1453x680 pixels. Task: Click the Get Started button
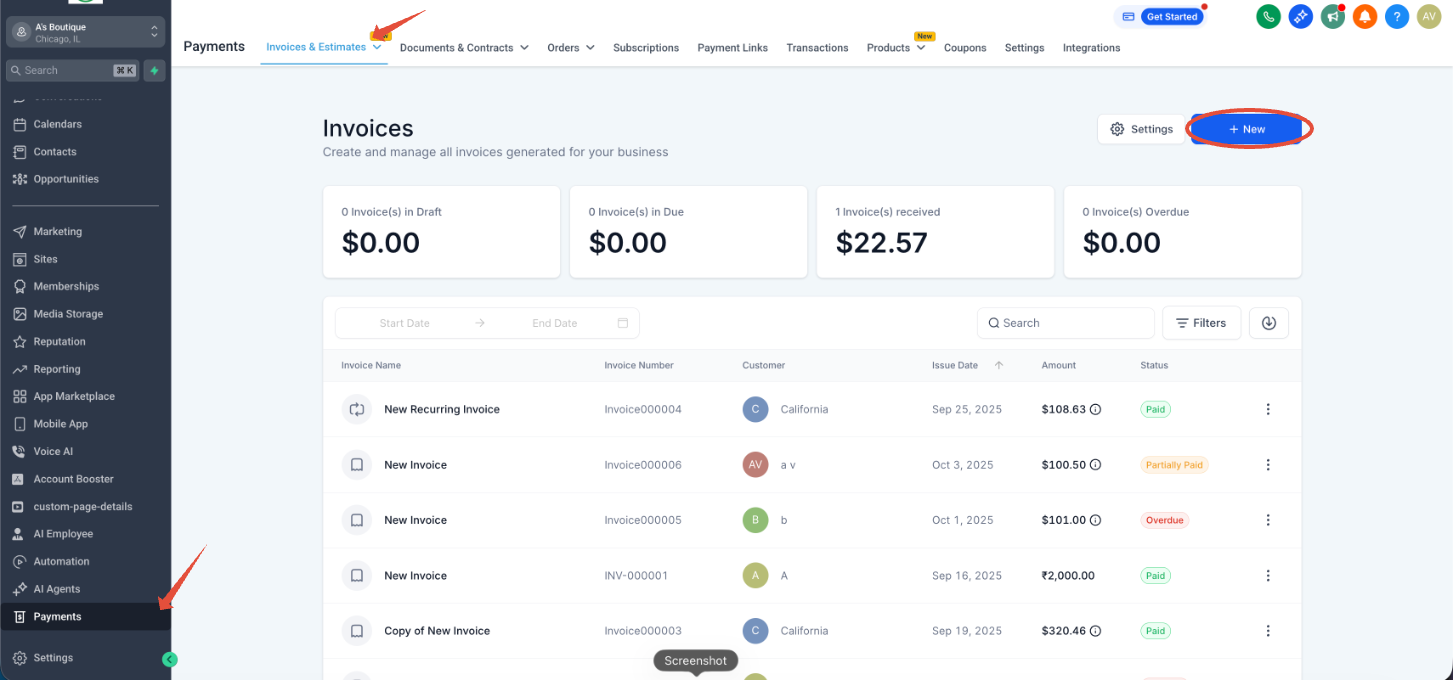(1173, 17)
